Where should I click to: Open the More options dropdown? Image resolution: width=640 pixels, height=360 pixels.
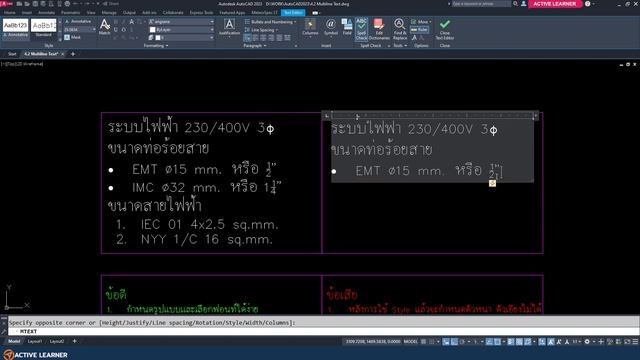(x=421, y=22)
